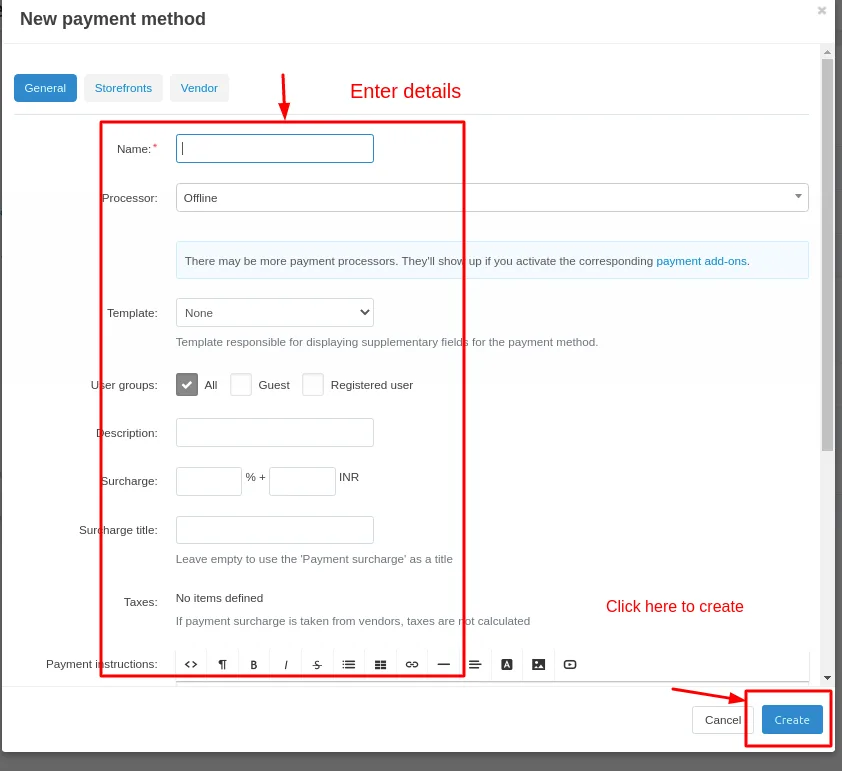Open the Processor dropdown showing Offline
This screenshot has width=842, height=771.
click(x=492, y=198)
